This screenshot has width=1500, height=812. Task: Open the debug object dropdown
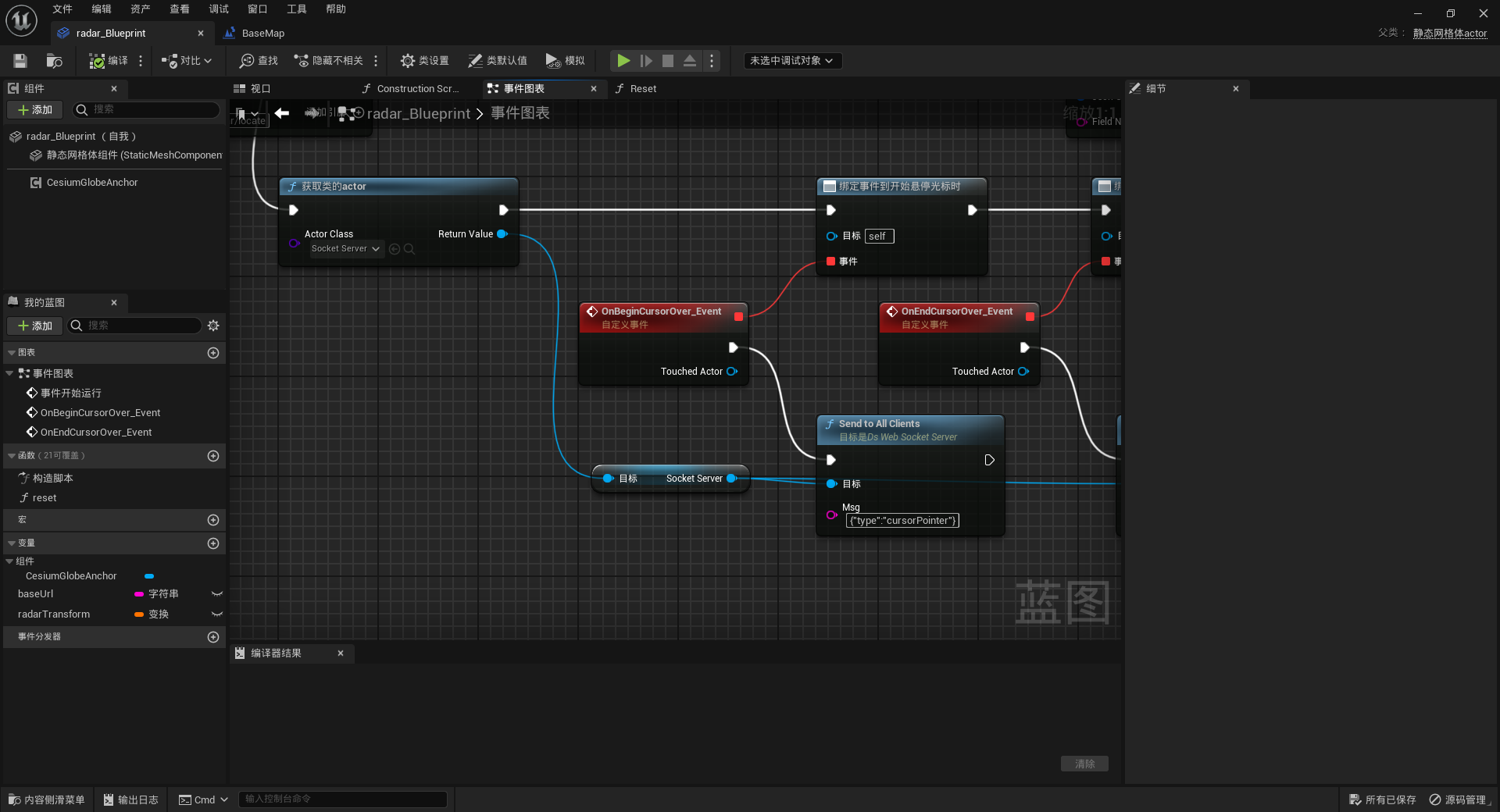[792, 61]
